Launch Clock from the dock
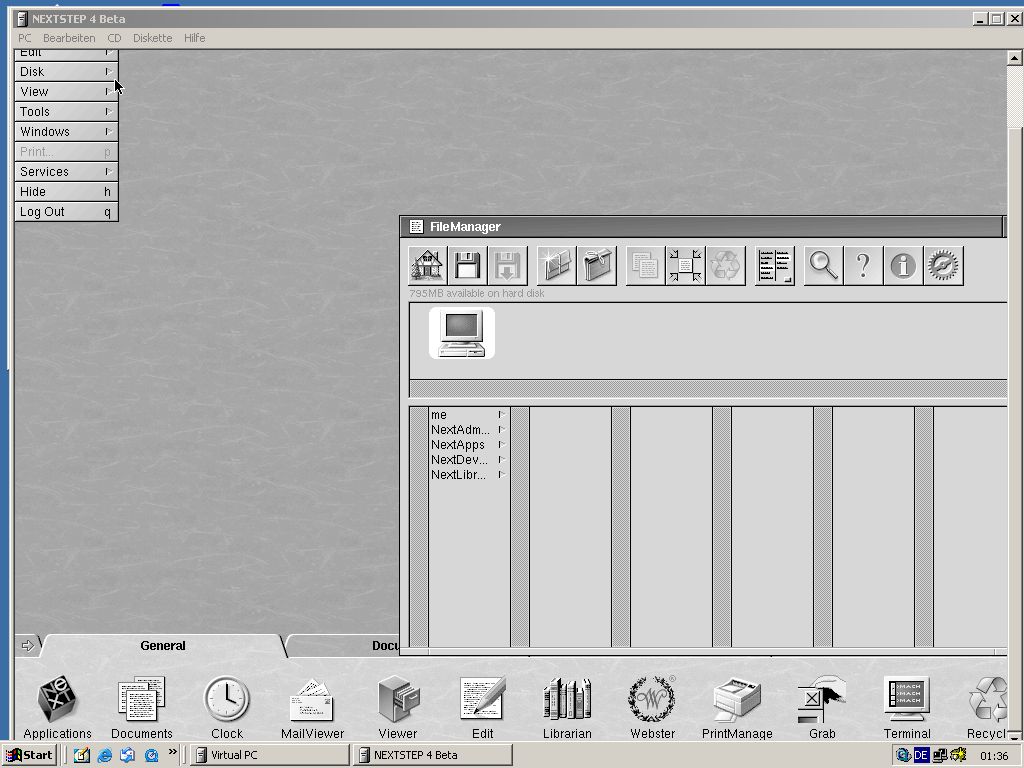Screen dimensions: 1024x768 (227, 707)
